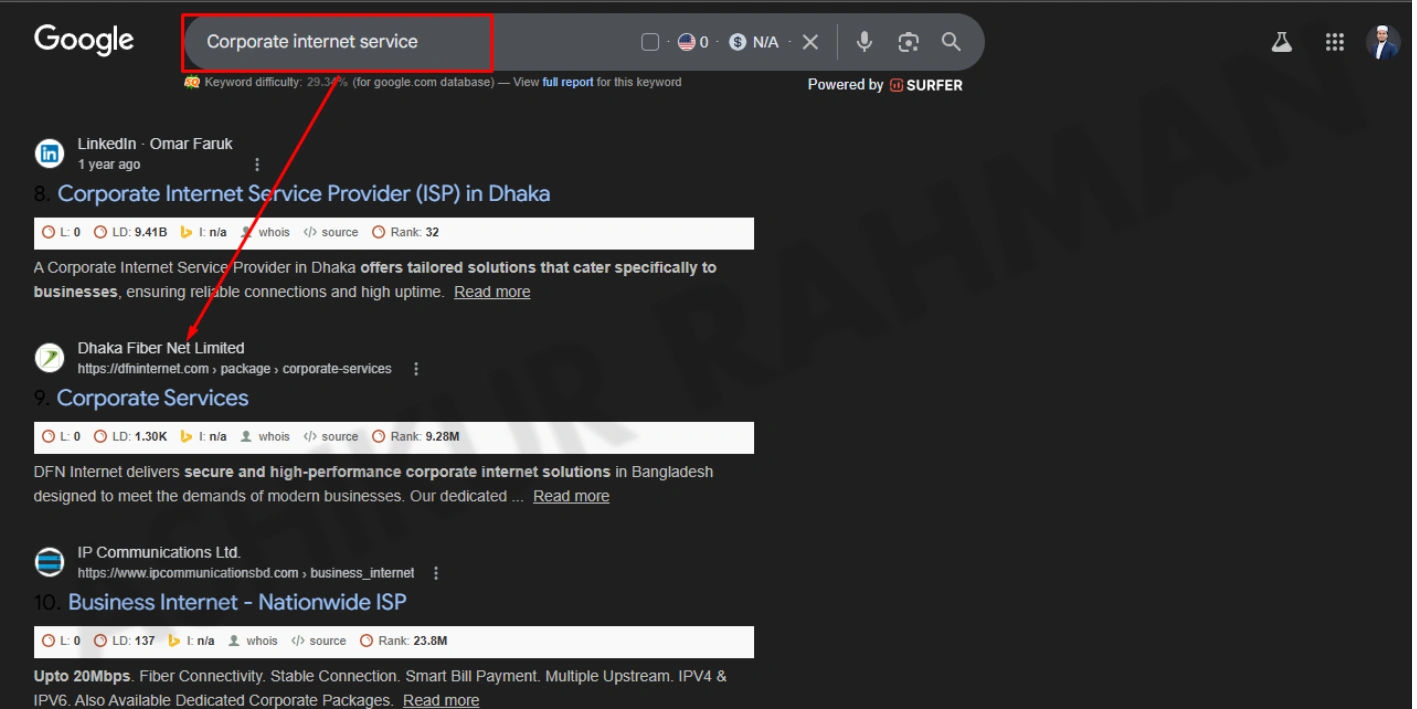The width and height of the screenshot is (1417, 709).
Task: Click the "Rank: 32" metric
Action: click(405, 232)
